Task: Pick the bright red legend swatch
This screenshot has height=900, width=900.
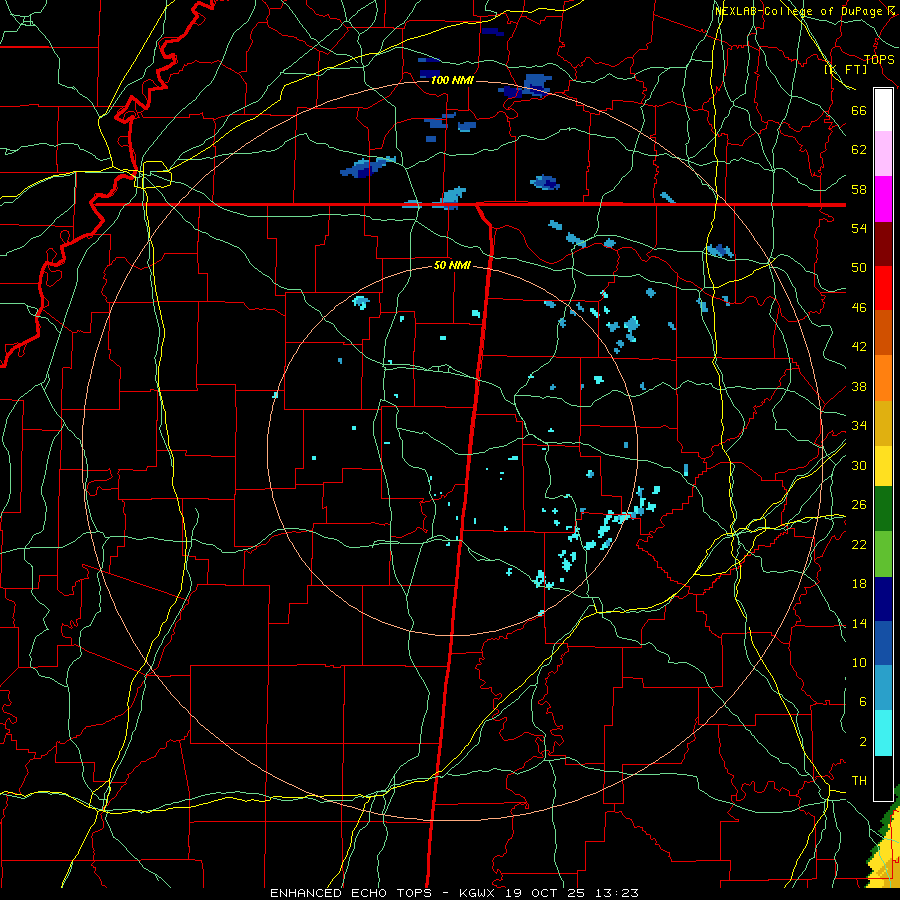Action: click(x=883, y=288)
